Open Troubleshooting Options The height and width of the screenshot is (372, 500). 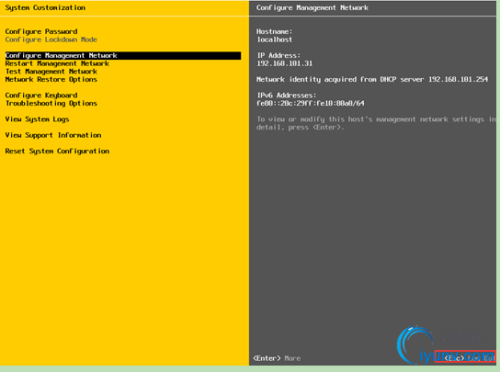tap(51, 104)
